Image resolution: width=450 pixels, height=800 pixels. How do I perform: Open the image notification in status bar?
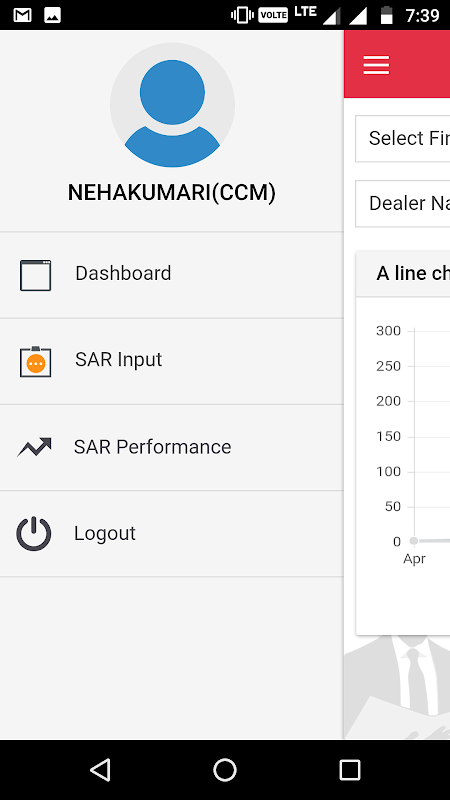[x=53, y=15]
